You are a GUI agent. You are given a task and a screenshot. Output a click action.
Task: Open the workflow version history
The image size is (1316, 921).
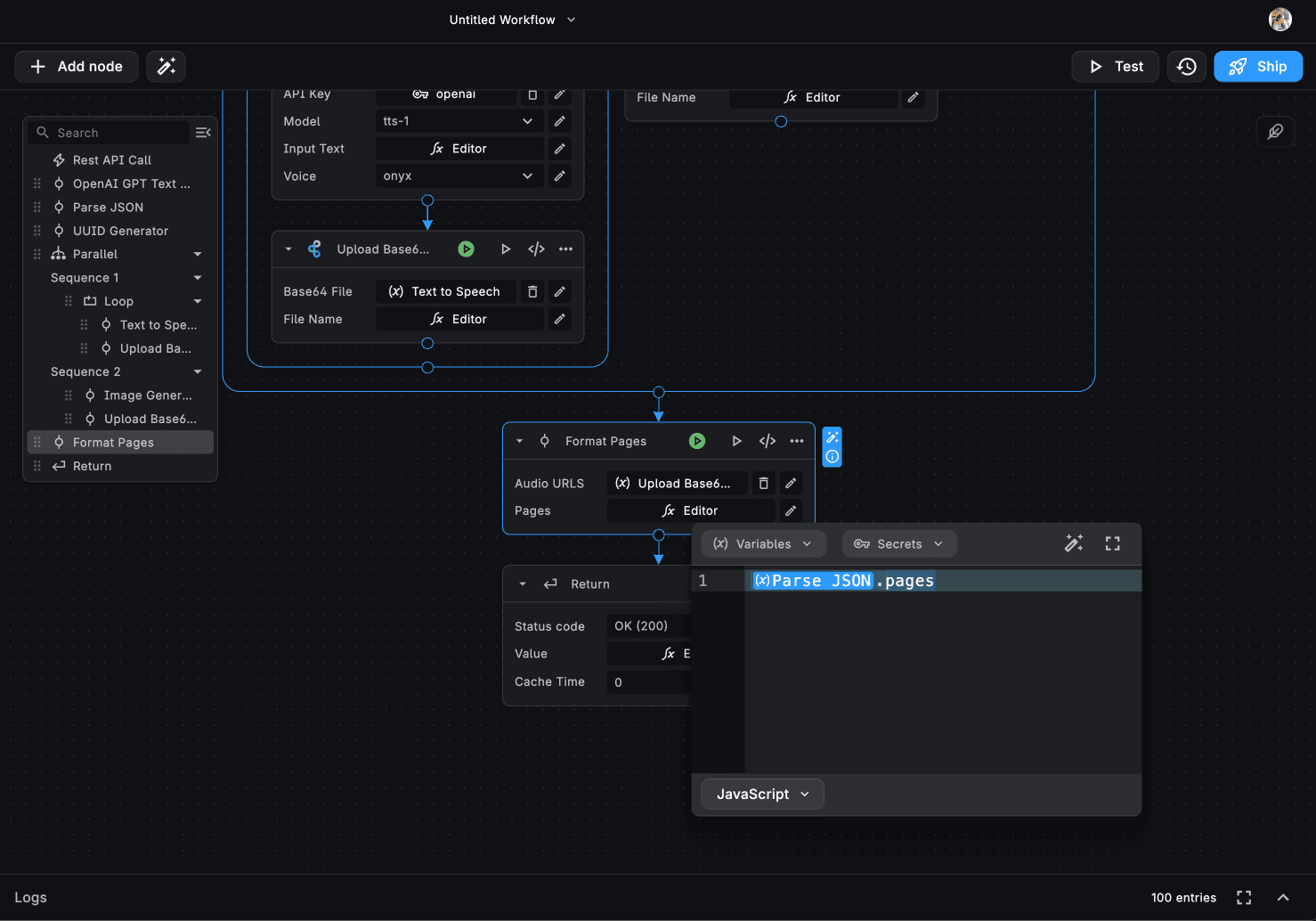pos(1186,67)
